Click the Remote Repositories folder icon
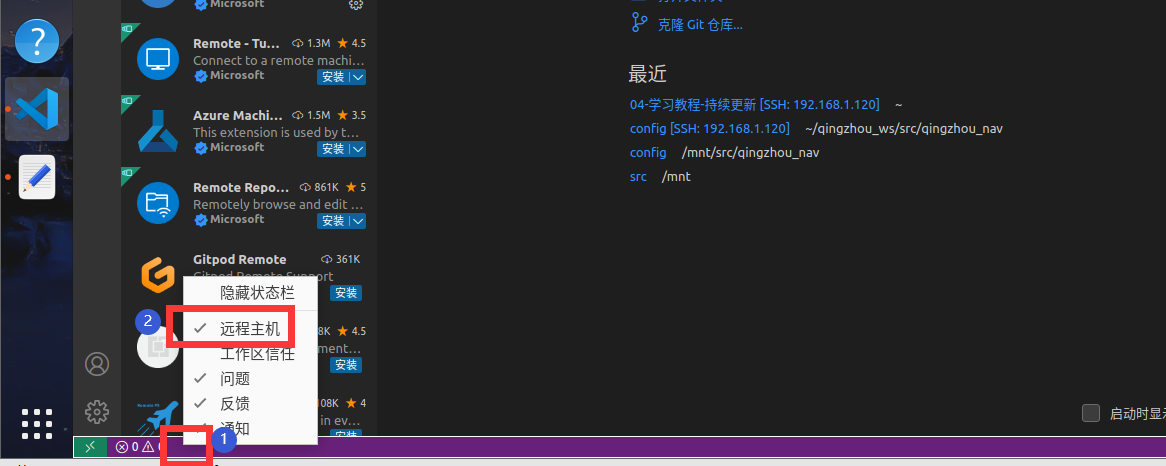The height and width of the screenshot is (466, 1166). 158,202
